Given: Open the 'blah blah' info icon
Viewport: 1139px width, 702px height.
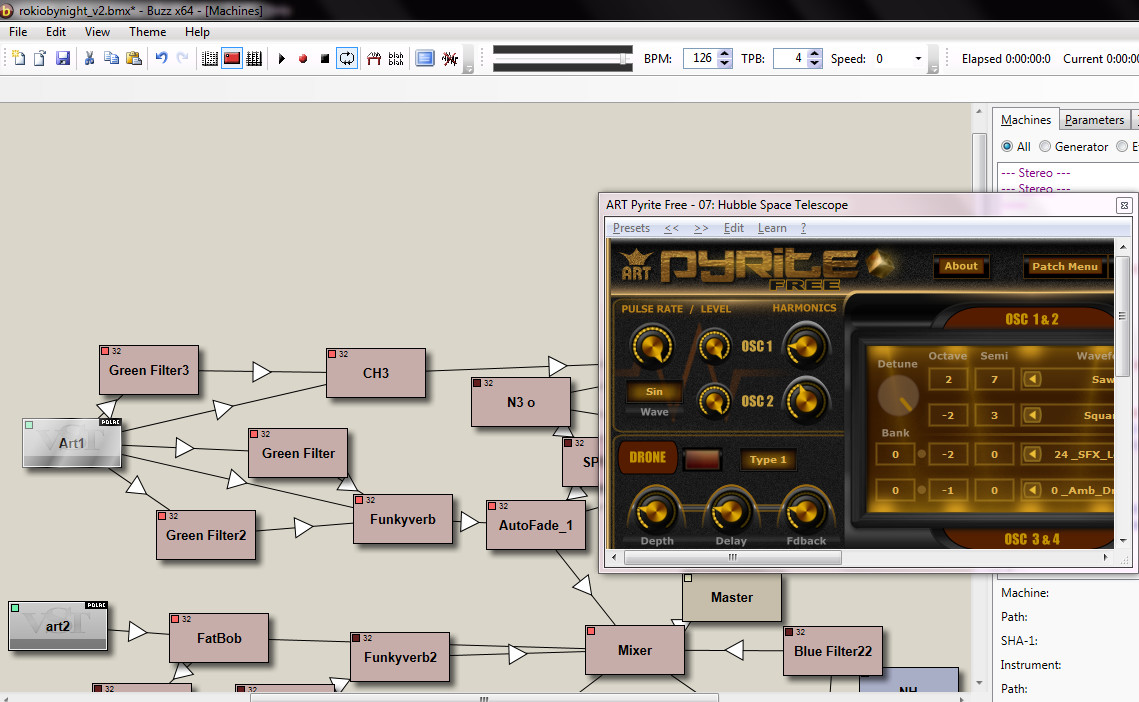Looking at the screenshot, I should tap(396, 59).
